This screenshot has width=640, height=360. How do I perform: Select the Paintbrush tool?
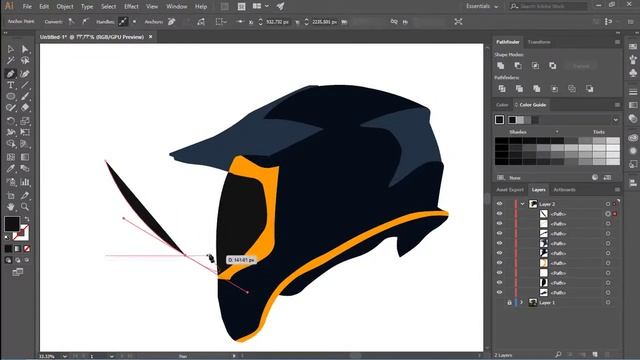click(25, 96)
